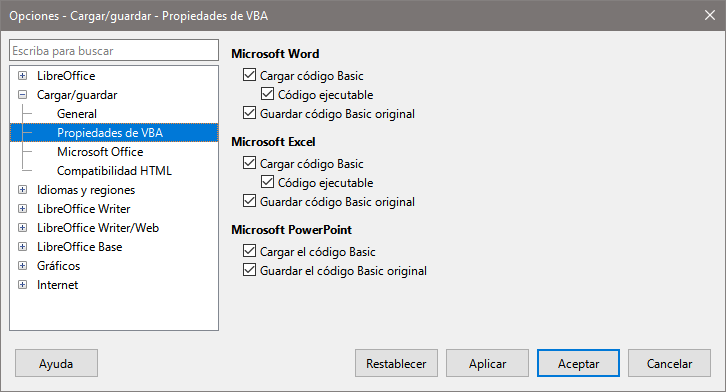Select the Idiomas y regiones label
The height and width of the screenshot is (392, 726).
tap(86, 190)
